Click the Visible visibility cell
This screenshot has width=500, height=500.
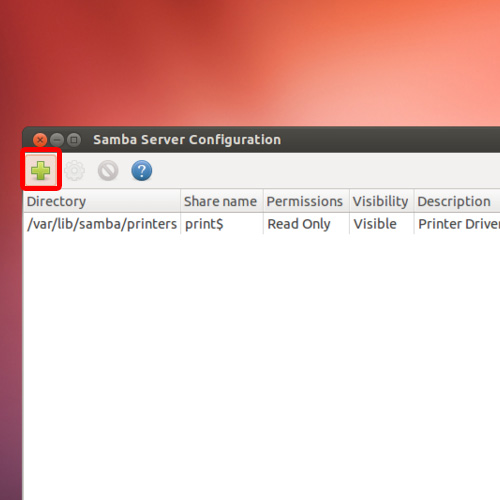coord(375,224)
